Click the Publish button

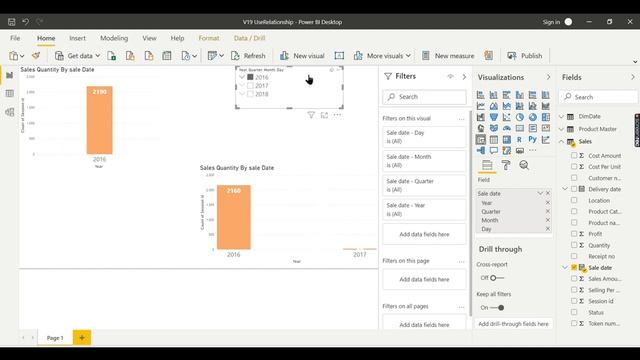pos(525,56)
